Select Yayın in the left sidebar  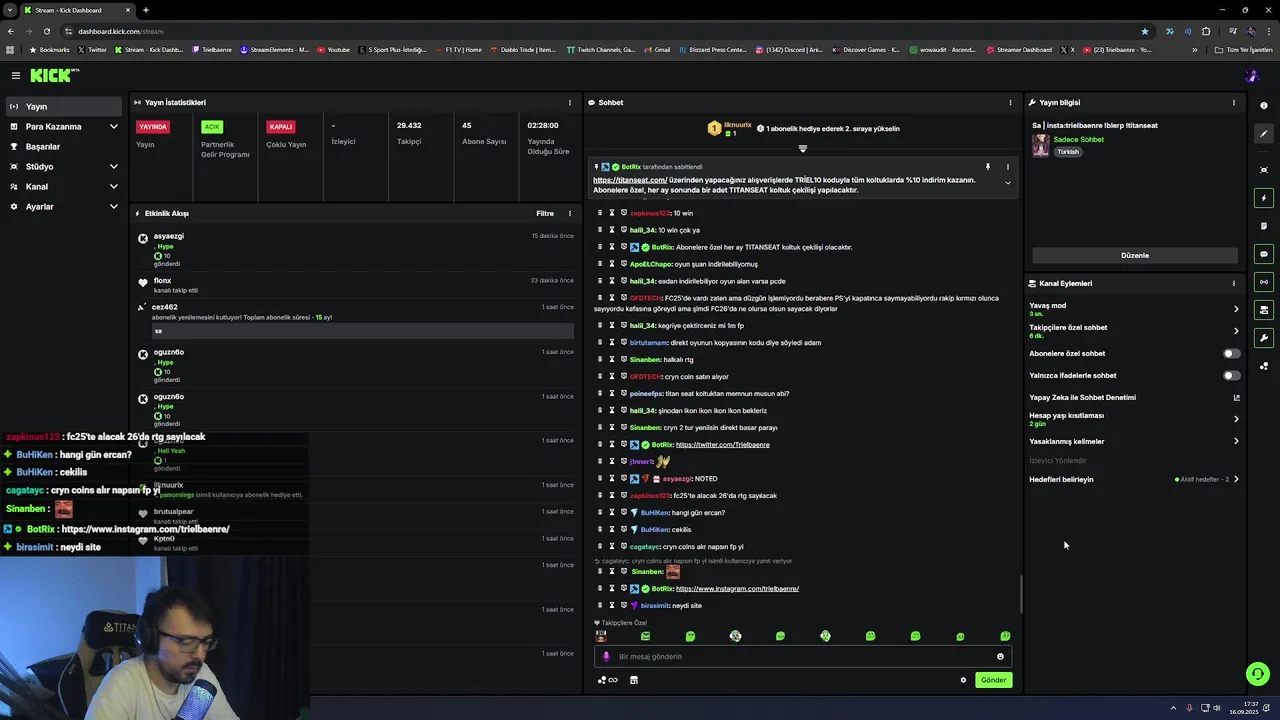[65, 106]
